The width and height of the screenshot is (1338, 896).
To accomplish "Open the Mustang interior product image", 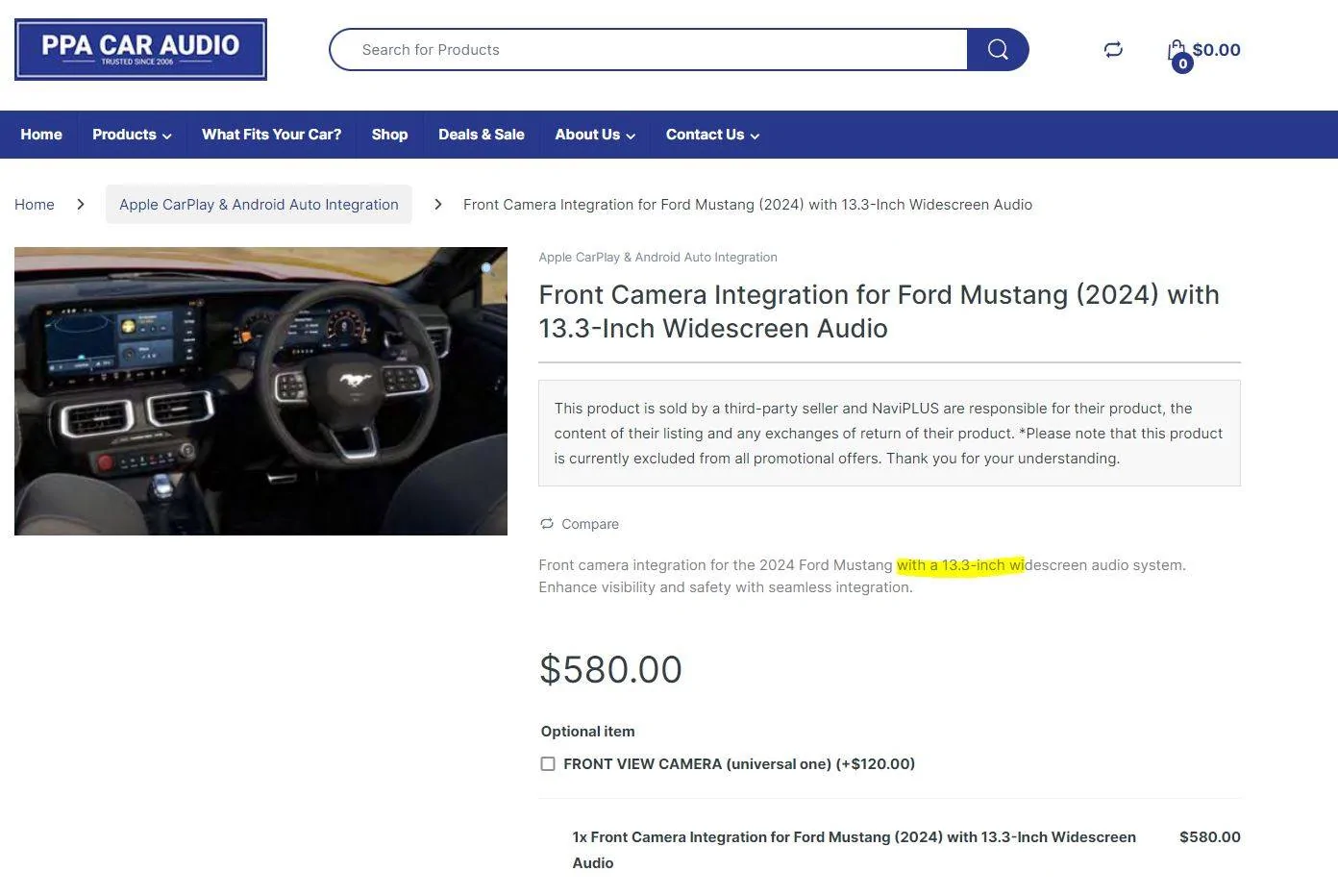I will point(260,391).
